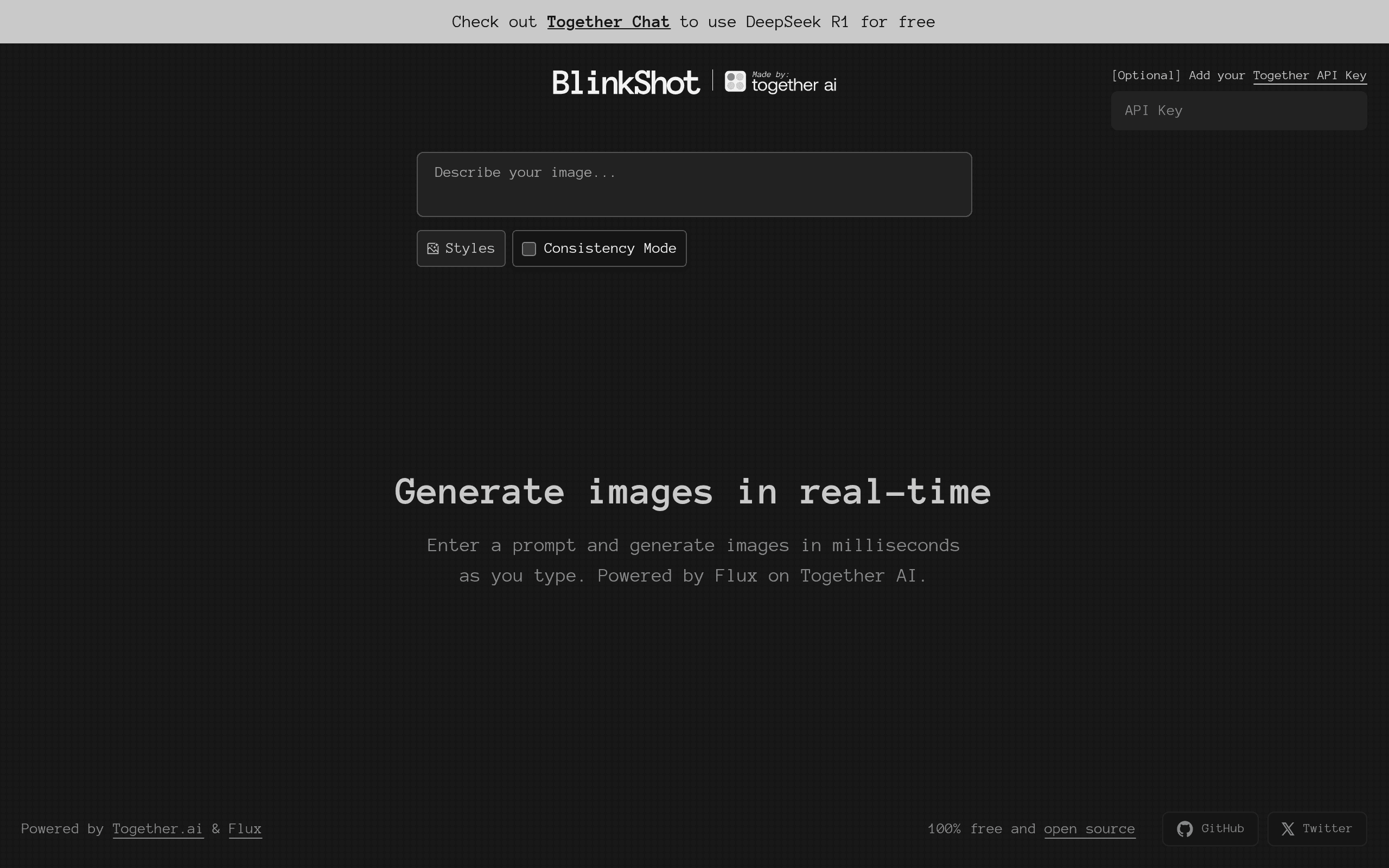This screenshot has height=868, width=1389.
Task: Open the Flux footer link
Action: (245, 829)
